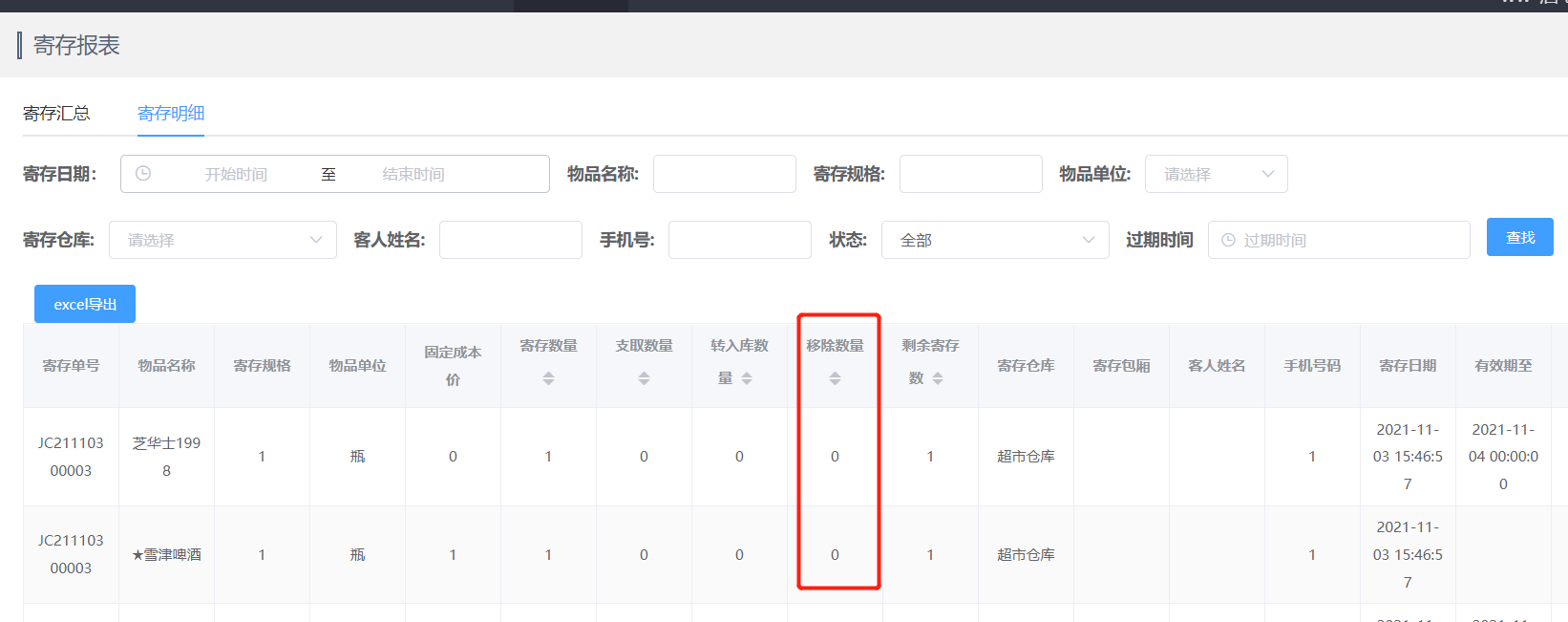Sort by 转入库数量 column arrows
This screenshot has width=1568, height=622.
[x=747, y=378]
